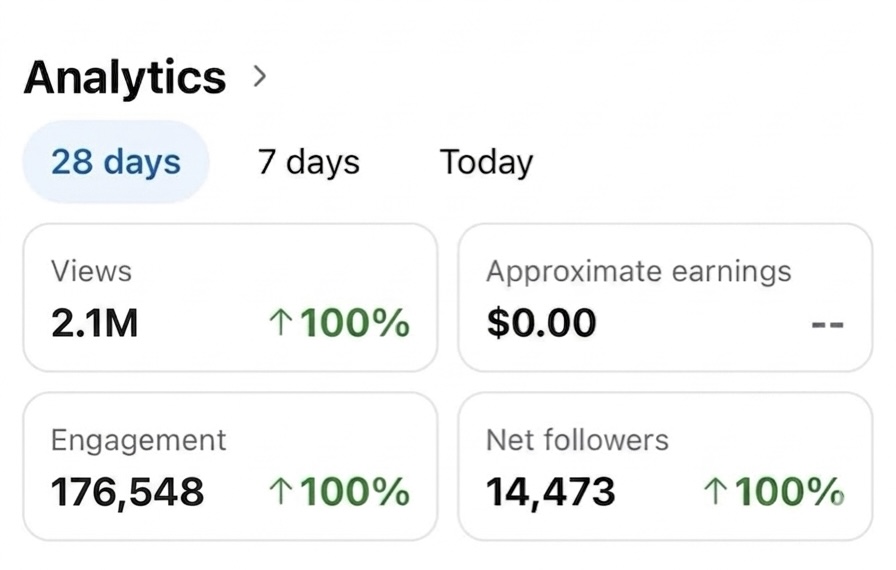896x570 pixels.
Task: Select the 14,473 net followers value
Action: point(550,491)
